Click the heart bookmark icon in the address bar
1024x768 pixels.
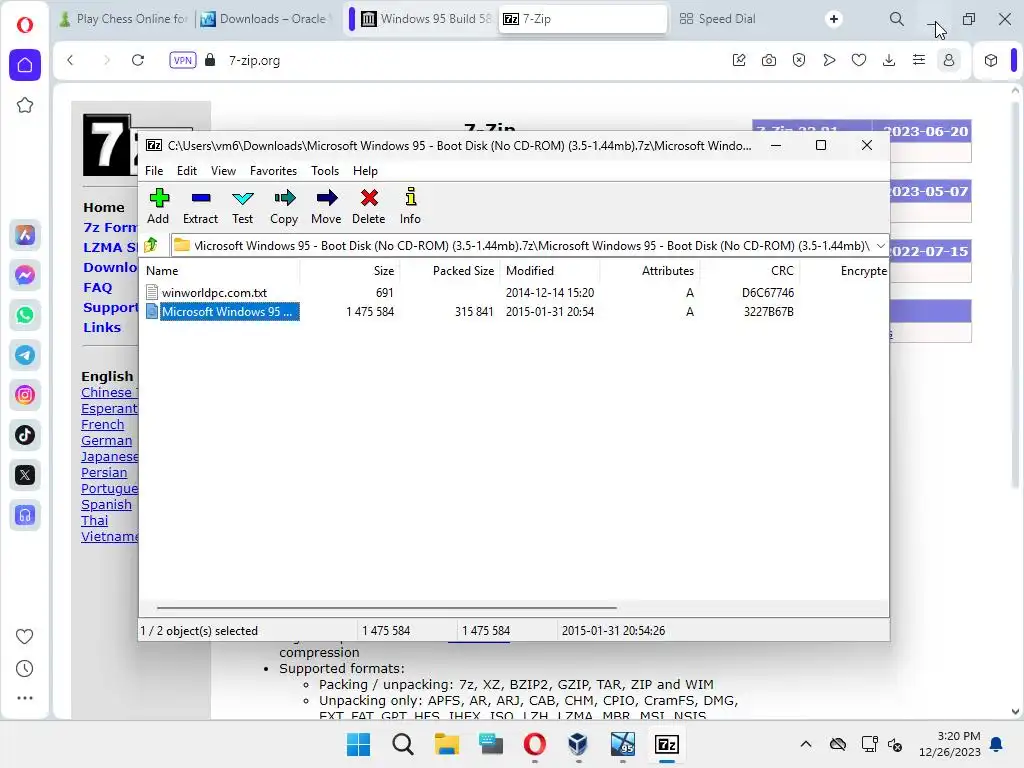pyautogui.click(x=859, y=60)
